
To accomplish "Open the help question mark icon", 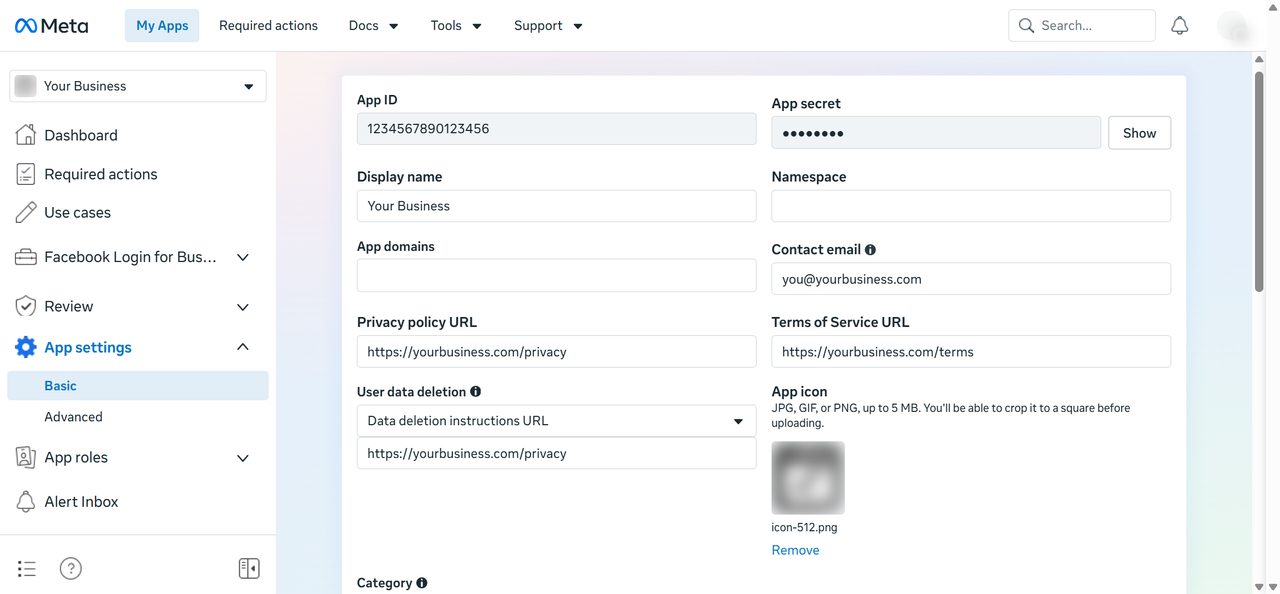I will pyautogui.click(x=71, y=569).
